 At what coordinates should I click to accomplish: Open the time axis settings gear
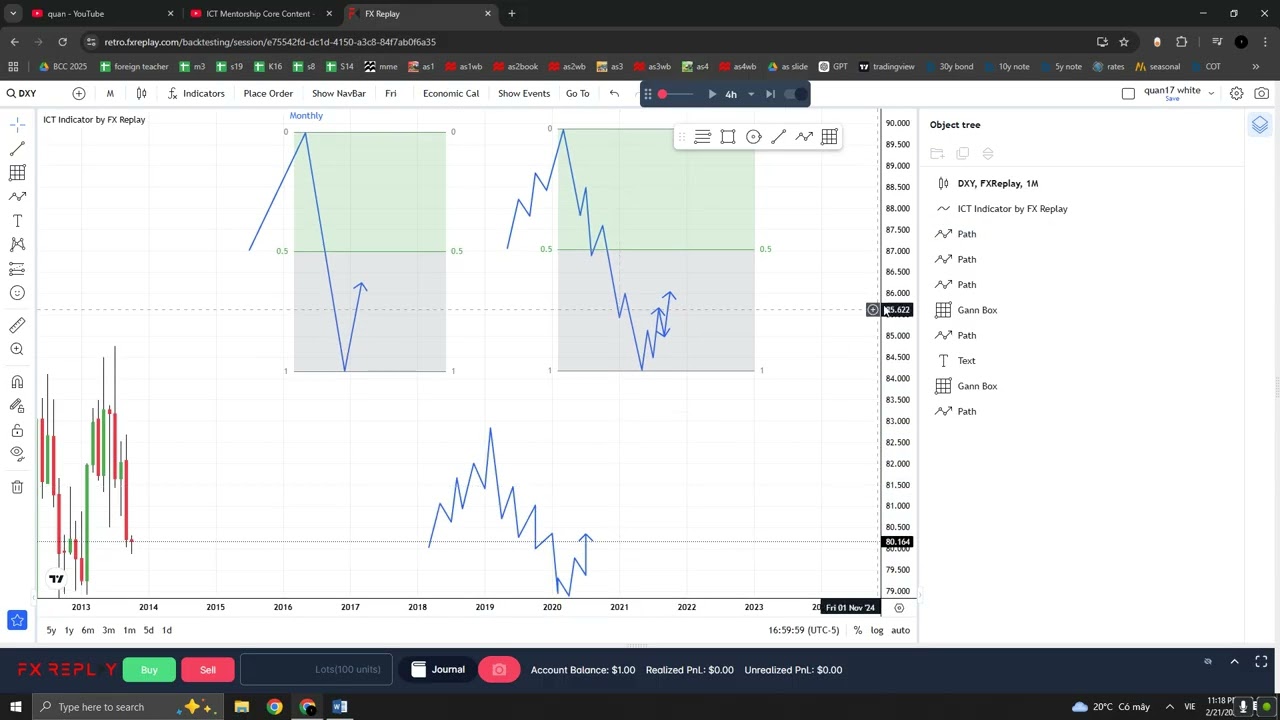pyautogui.click(x=899, y=608)
